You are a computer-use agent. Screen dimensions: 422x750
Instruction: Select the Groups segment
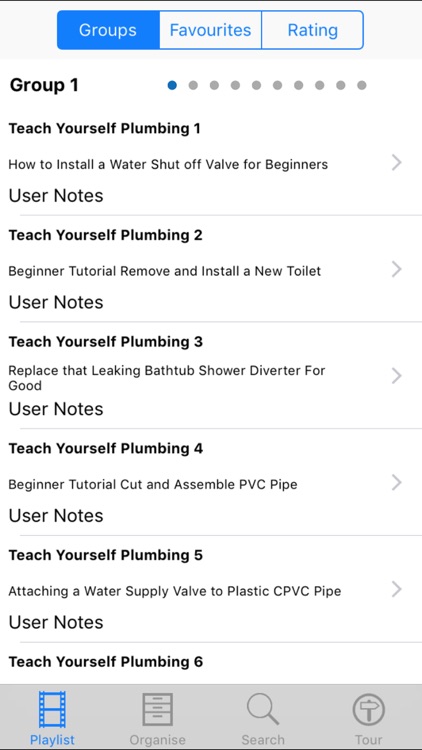pos(108,30)
